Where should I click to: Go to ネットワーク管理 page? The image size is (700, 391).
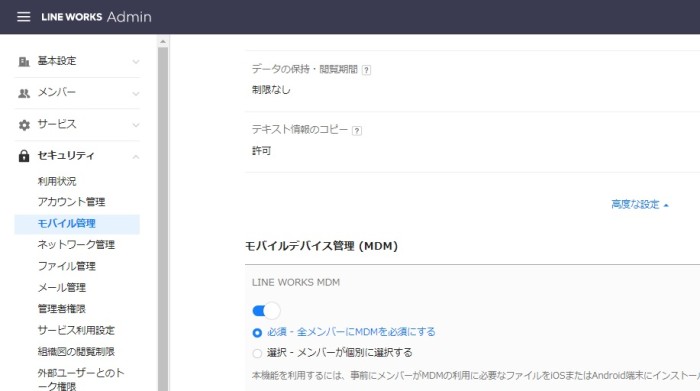click(76, 245)
